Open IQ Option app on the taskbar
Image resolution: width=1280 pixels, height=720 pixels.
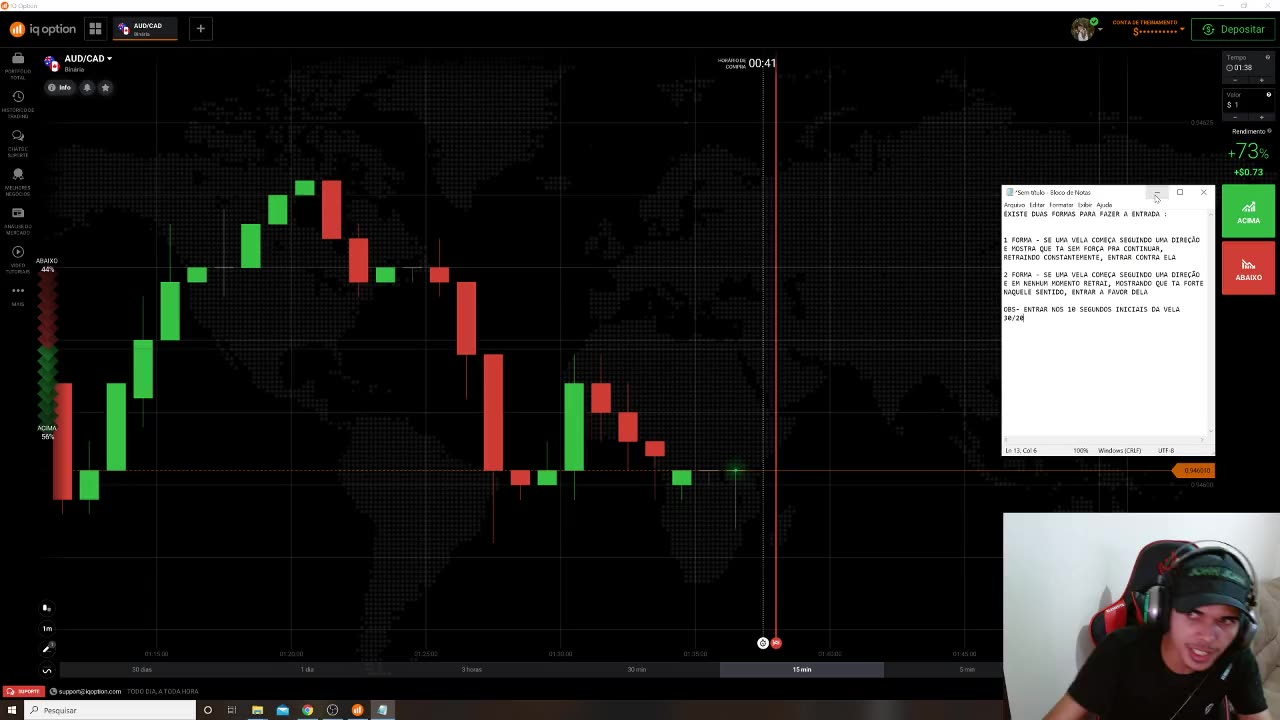pos(357,710)
